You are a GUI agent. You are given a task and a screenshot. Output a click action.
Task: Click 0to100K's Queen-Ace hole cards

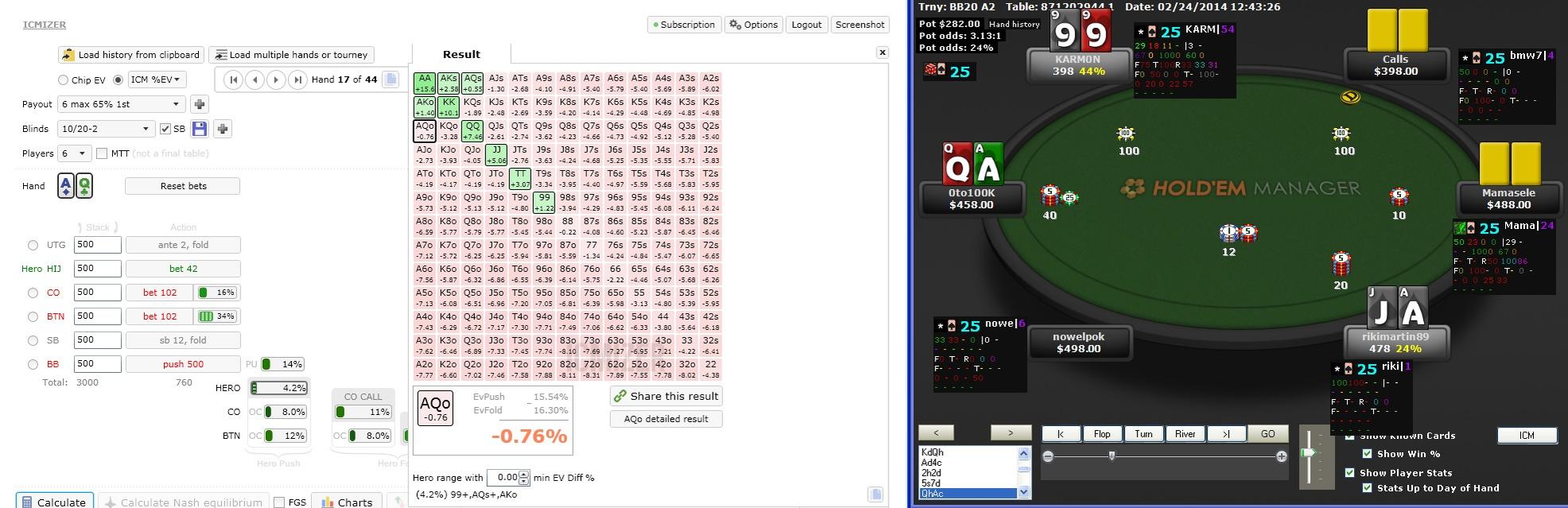coord(972,164)
